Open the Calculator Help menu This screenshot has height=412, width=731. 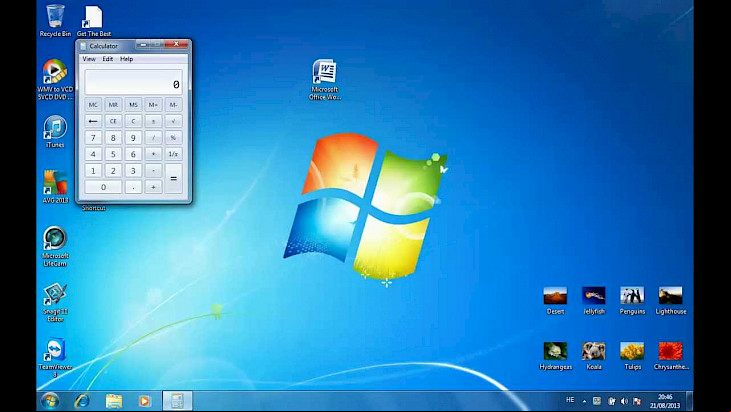[126, 59]
